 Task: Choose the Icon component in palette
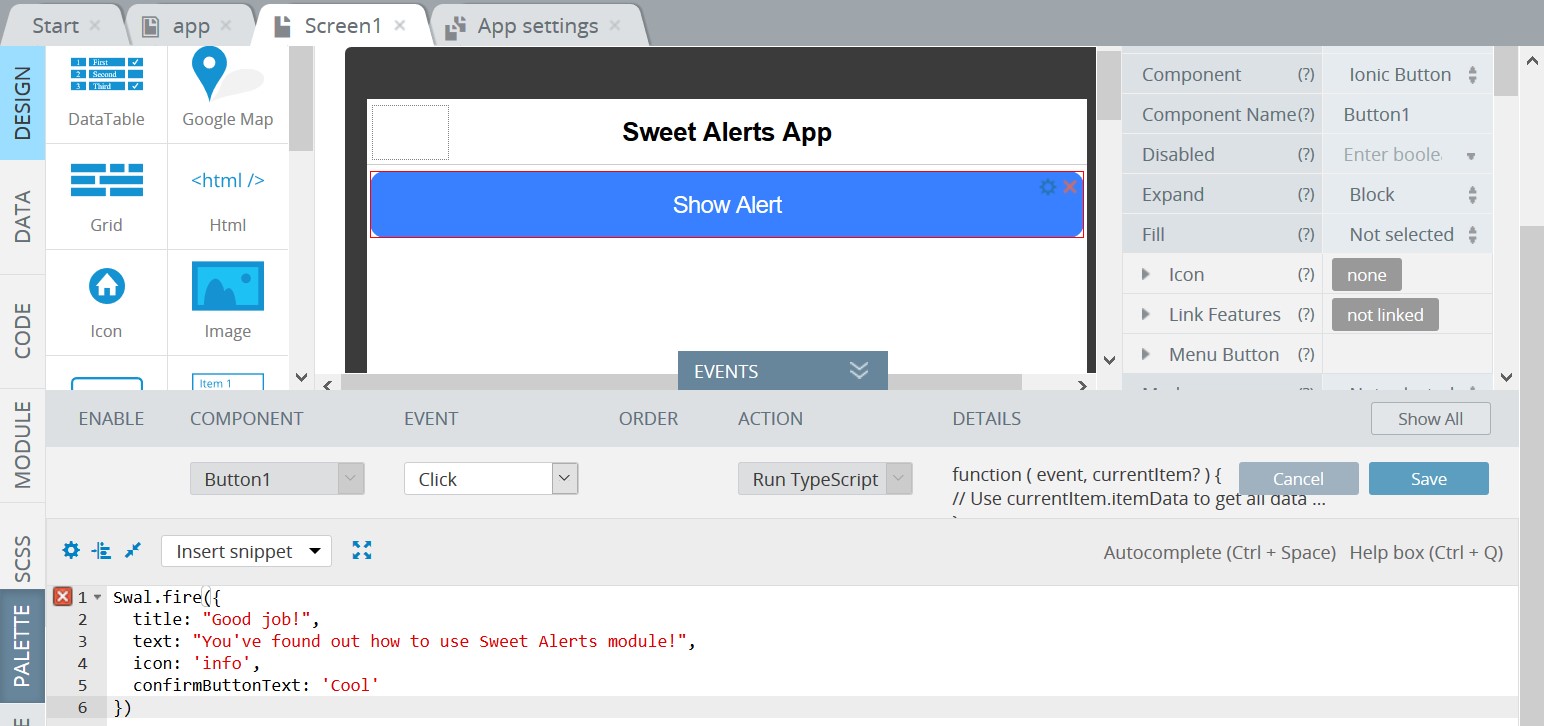106,303
